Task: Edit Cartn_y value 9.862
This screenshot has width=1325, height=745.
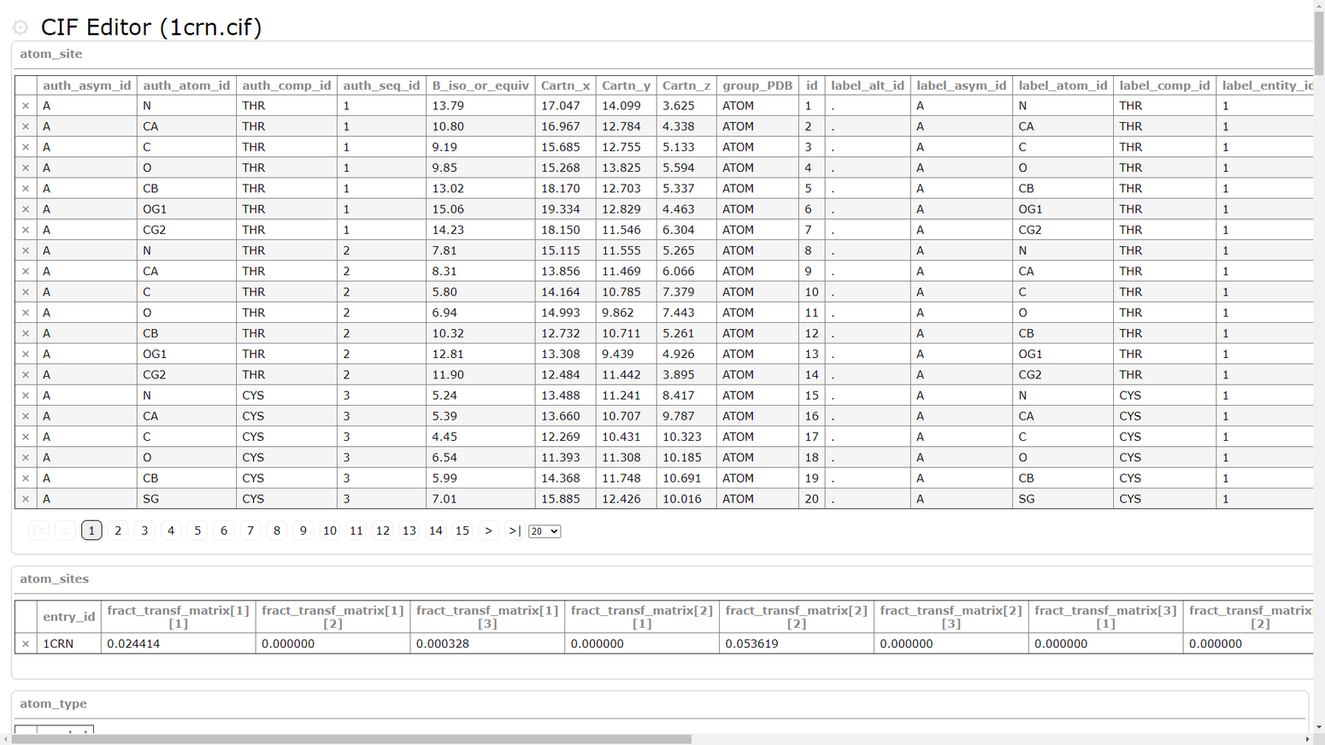Action: (x=626, y=313)
